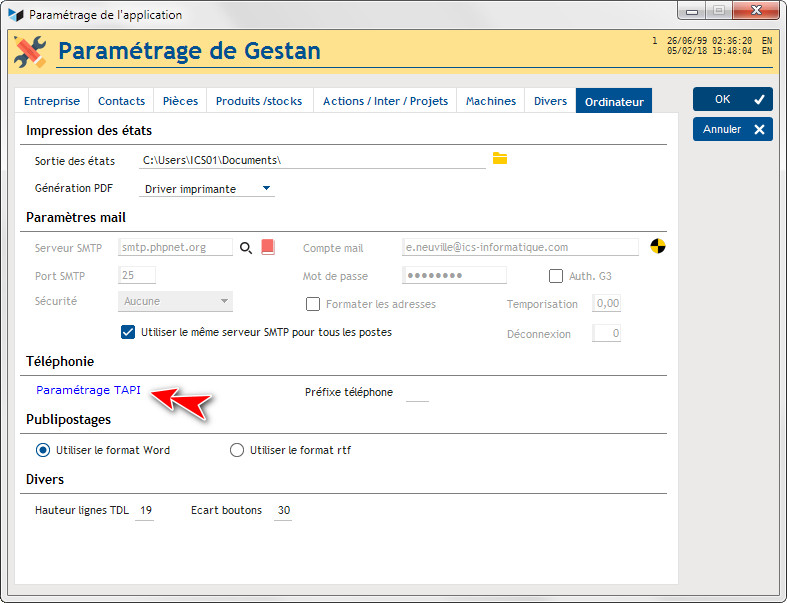Expand the Génération PDF dropdown
787x603 pixels.
click(x=266, y=188)
